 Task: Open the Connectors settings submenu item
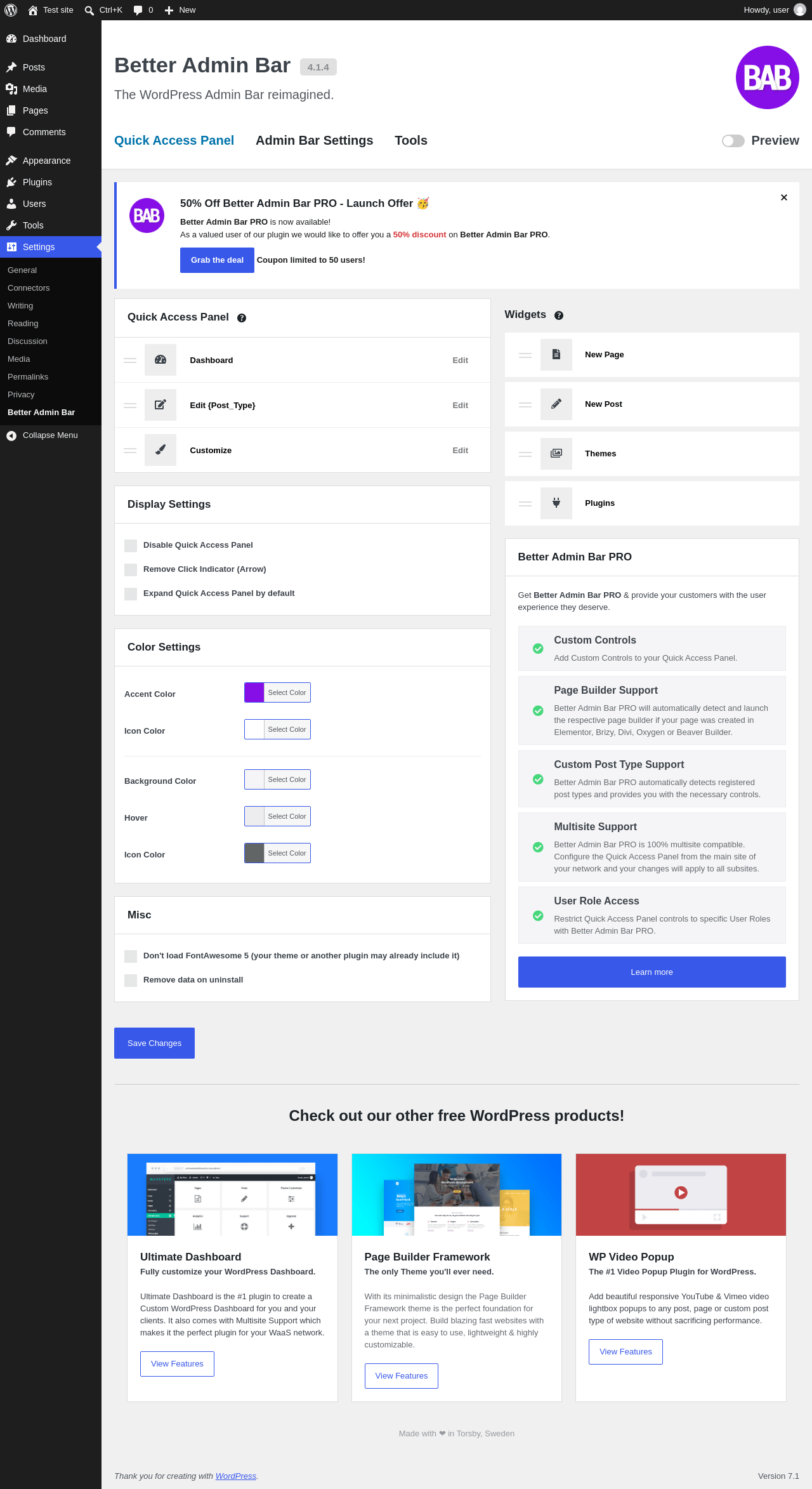pos(51,288)
